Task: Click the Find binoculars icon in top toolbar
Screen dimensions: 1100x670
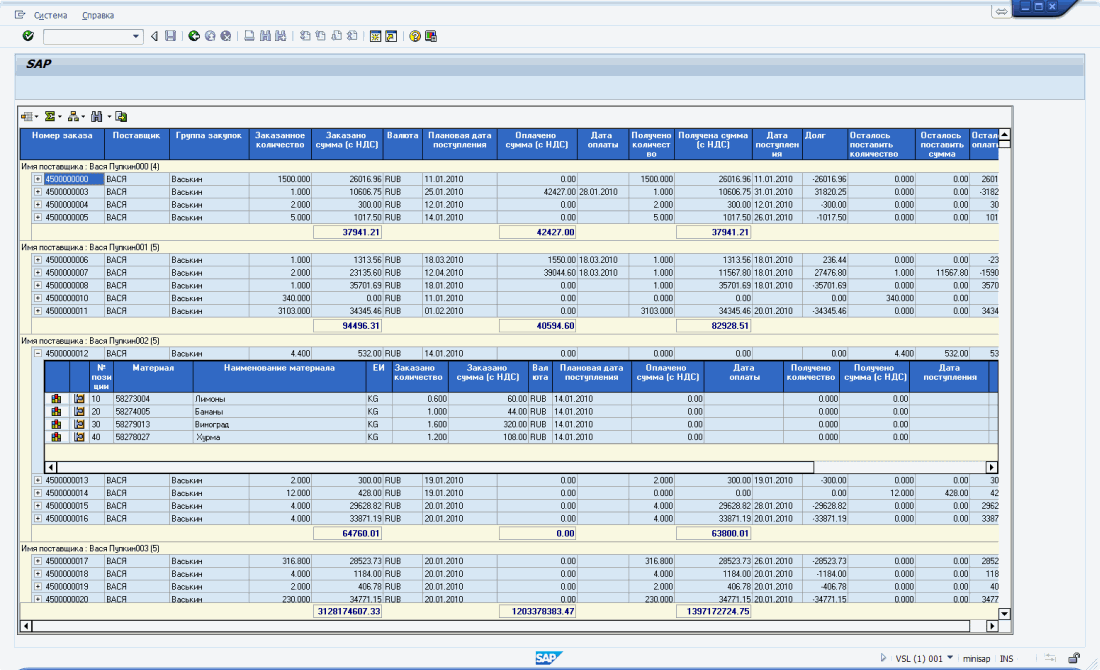Action: pos(265,36)
